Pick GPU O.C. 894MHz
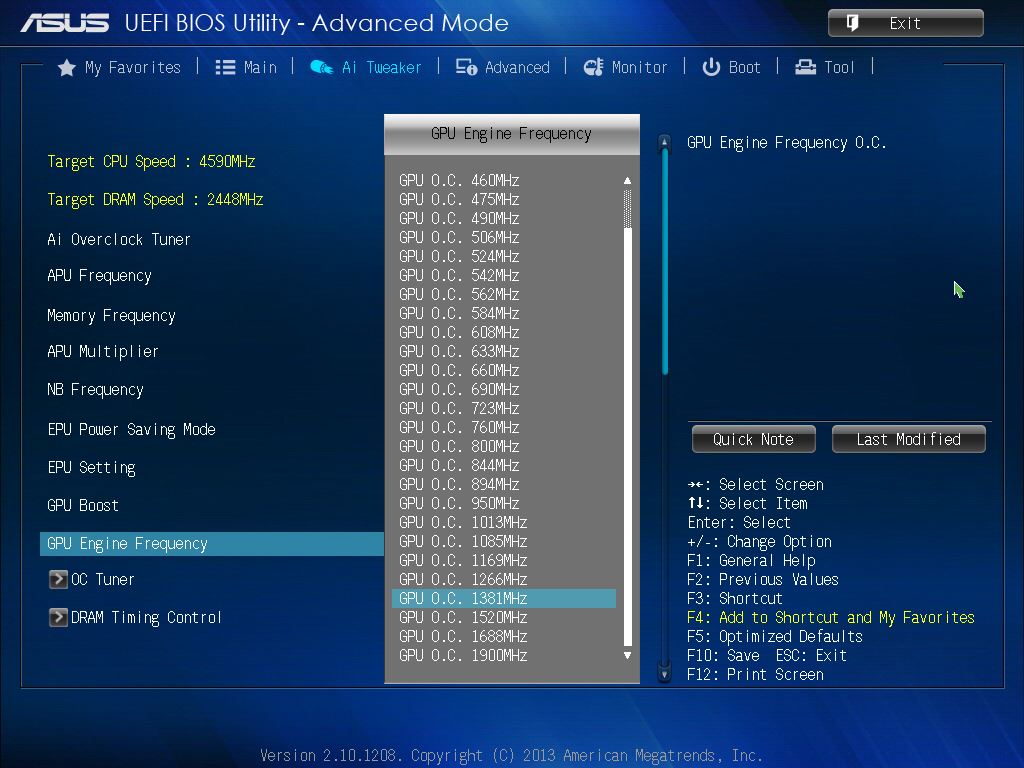 [459, 484]
